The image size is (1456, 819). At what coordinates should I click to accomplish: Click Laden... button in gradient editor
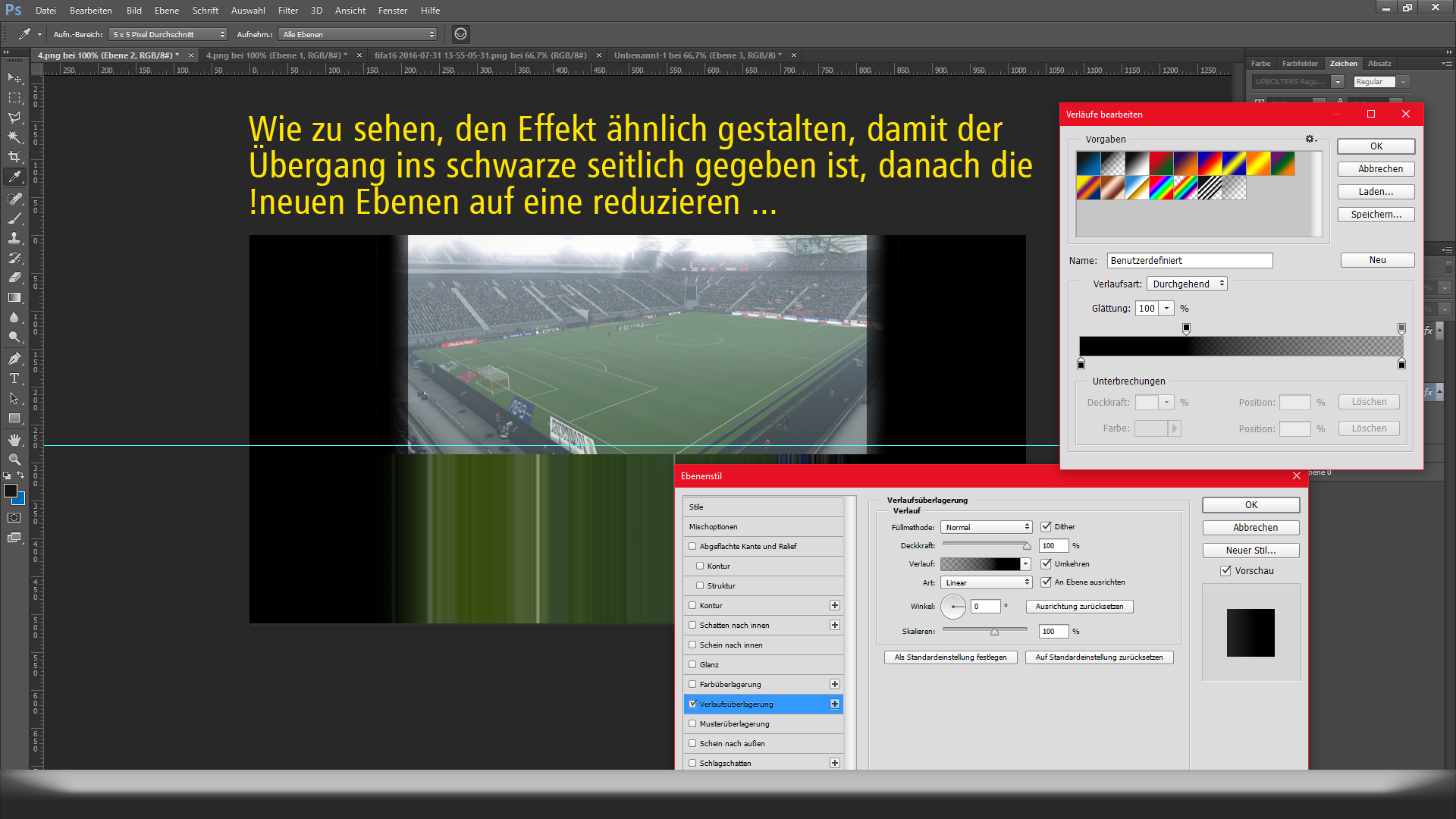(1376, 192)
